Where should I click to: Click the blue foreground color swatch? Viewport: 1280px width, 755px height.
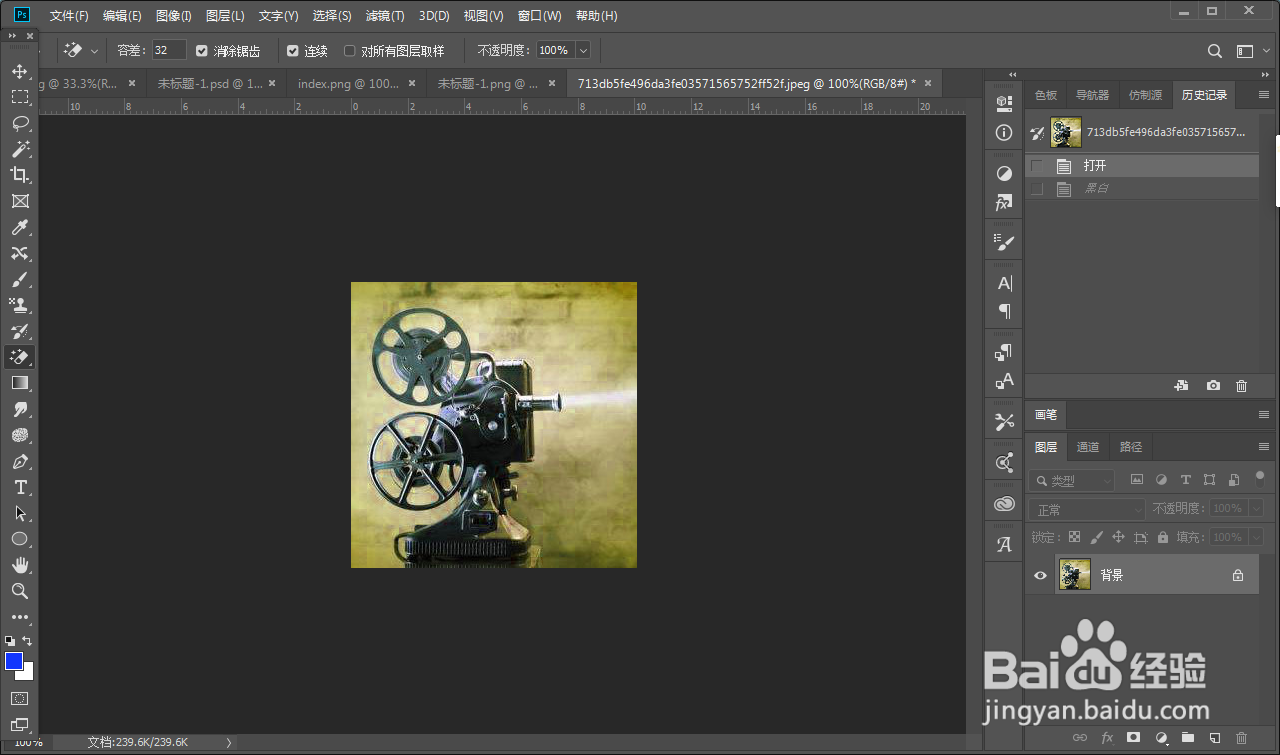14,661
